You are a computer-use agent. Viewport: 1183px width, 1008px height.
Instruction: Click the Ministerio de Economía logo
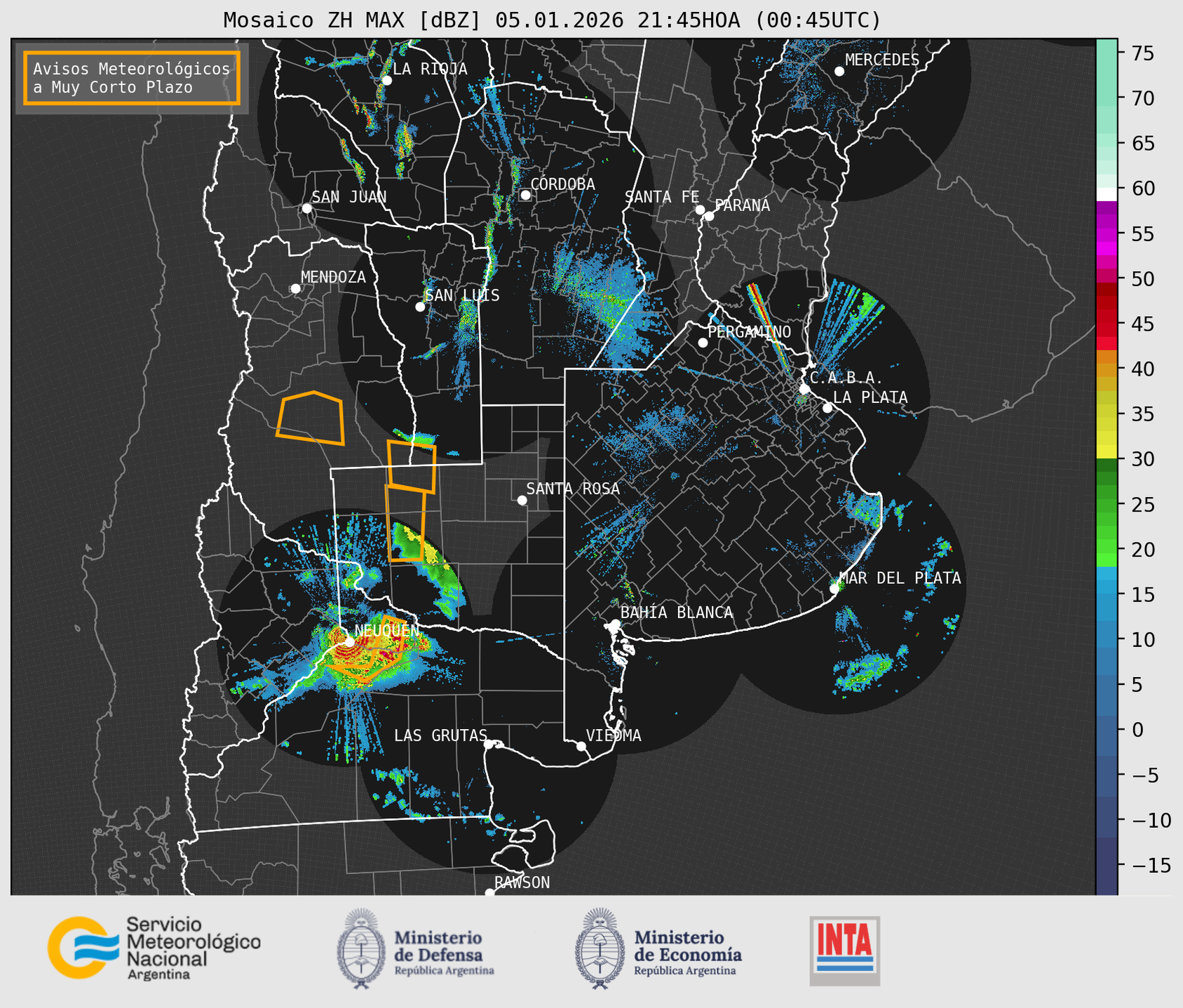coord(658,948)
